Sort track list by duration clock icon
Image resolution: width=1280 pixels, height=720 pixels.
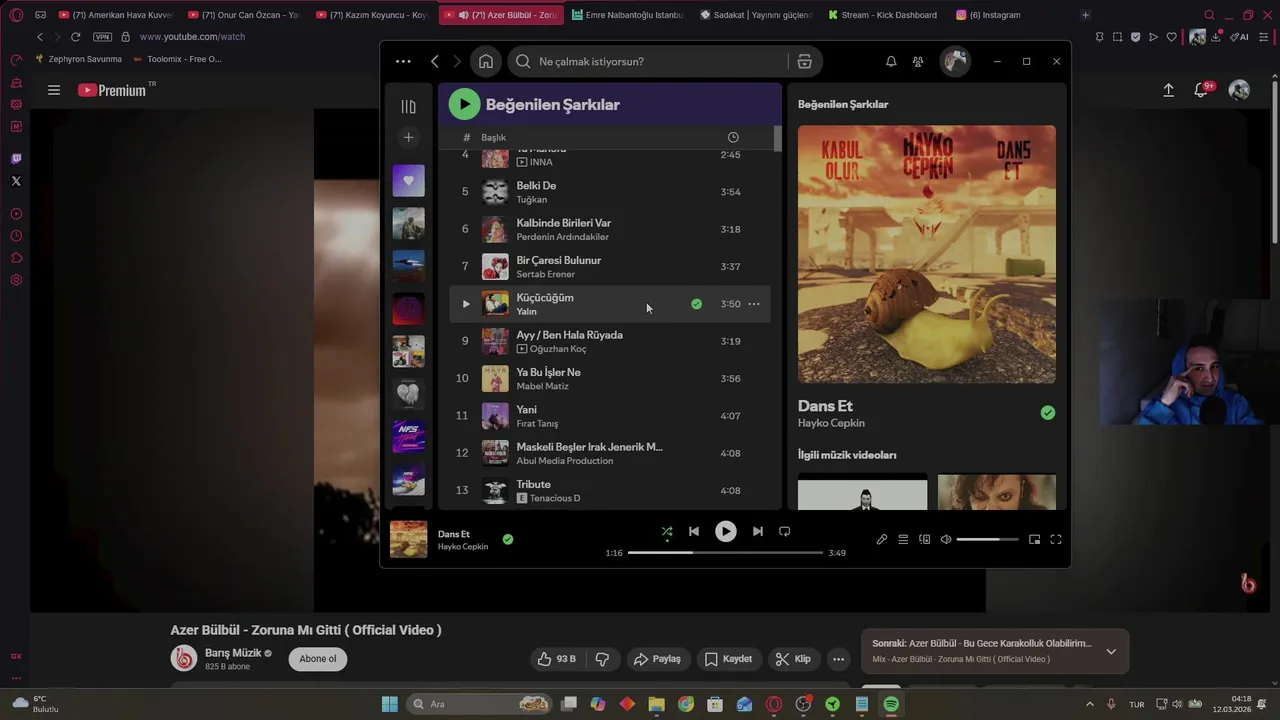coord(733,137)
